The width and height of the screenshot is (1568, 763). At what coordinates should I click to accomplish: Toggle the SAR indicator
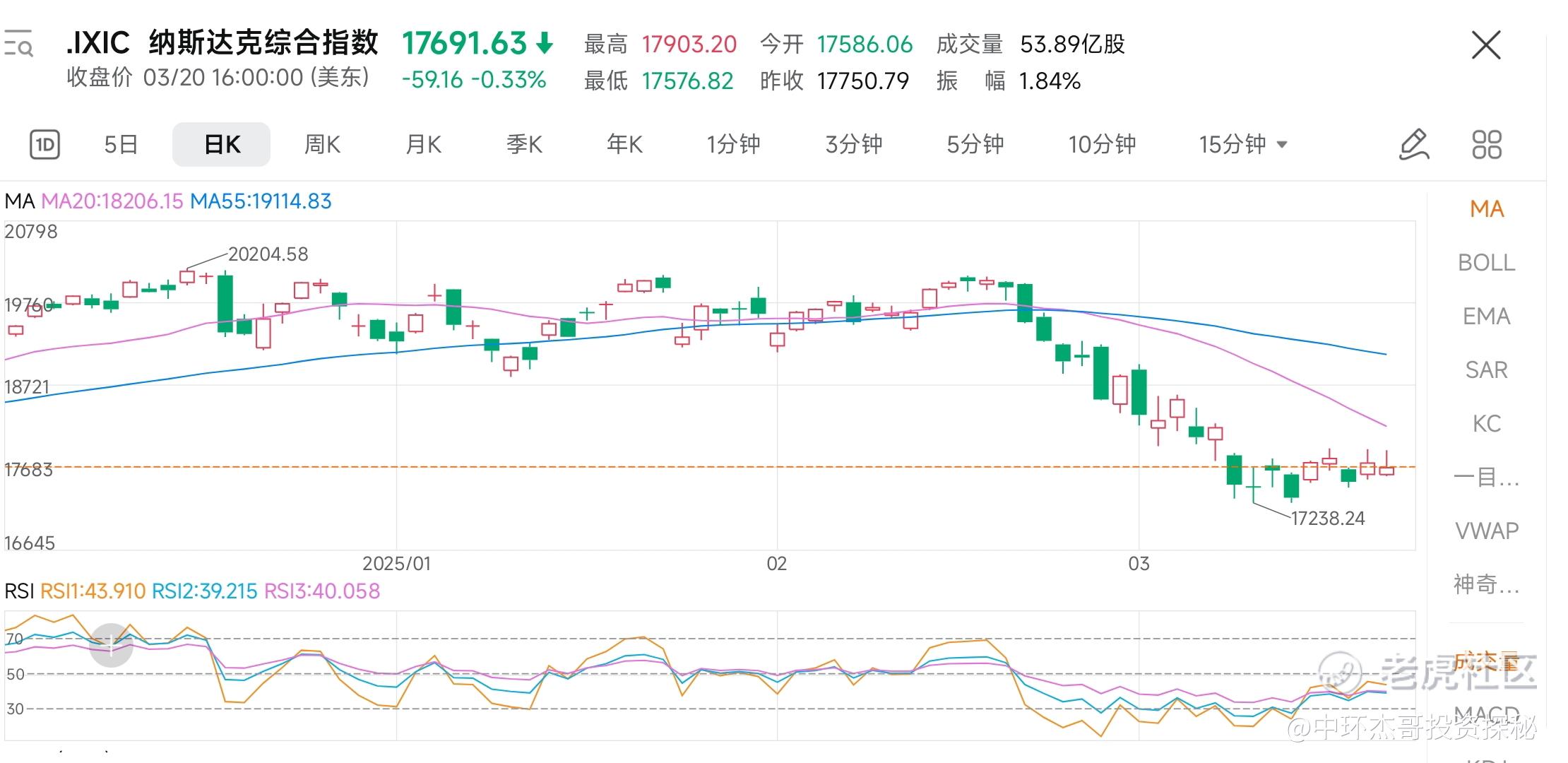[x=1486, y=370]
